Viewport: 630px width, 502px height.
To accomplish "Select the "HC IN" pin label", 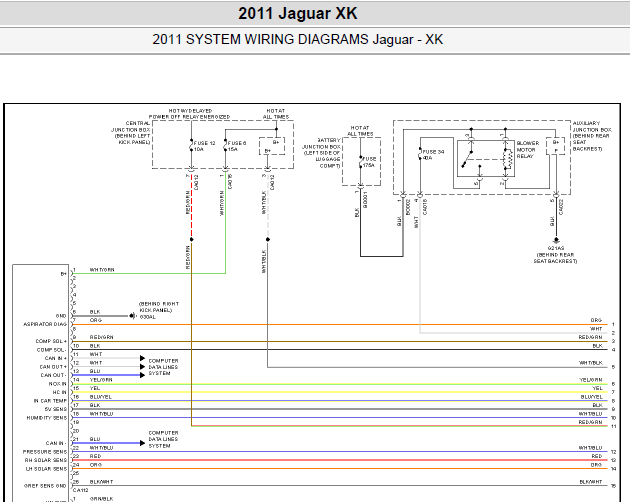I will 59,392.
